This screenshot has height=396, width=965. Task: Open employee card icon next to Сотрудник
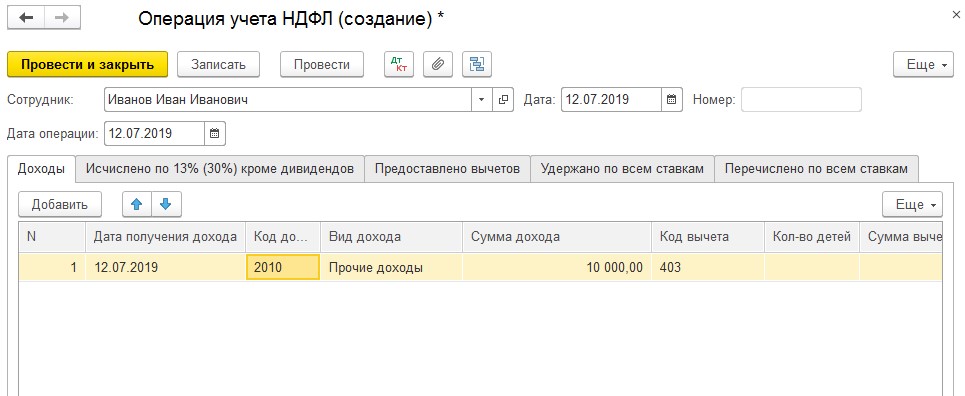[503, 99]
